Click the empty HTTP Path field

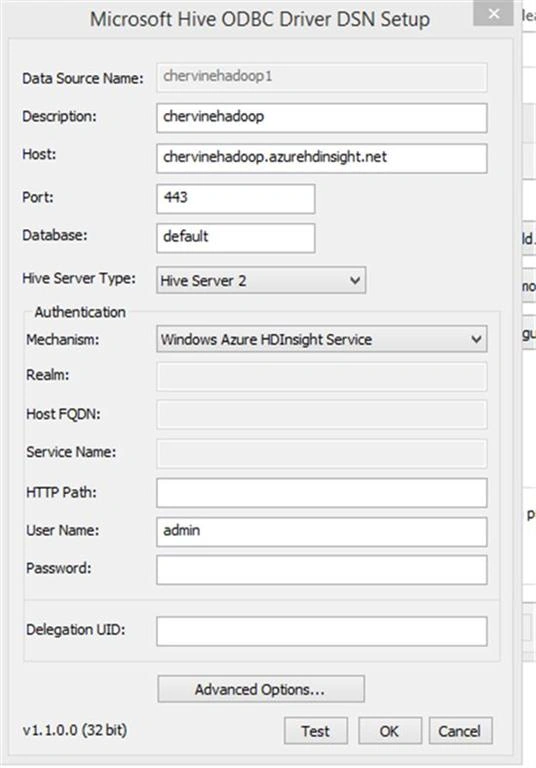[321, 493]
